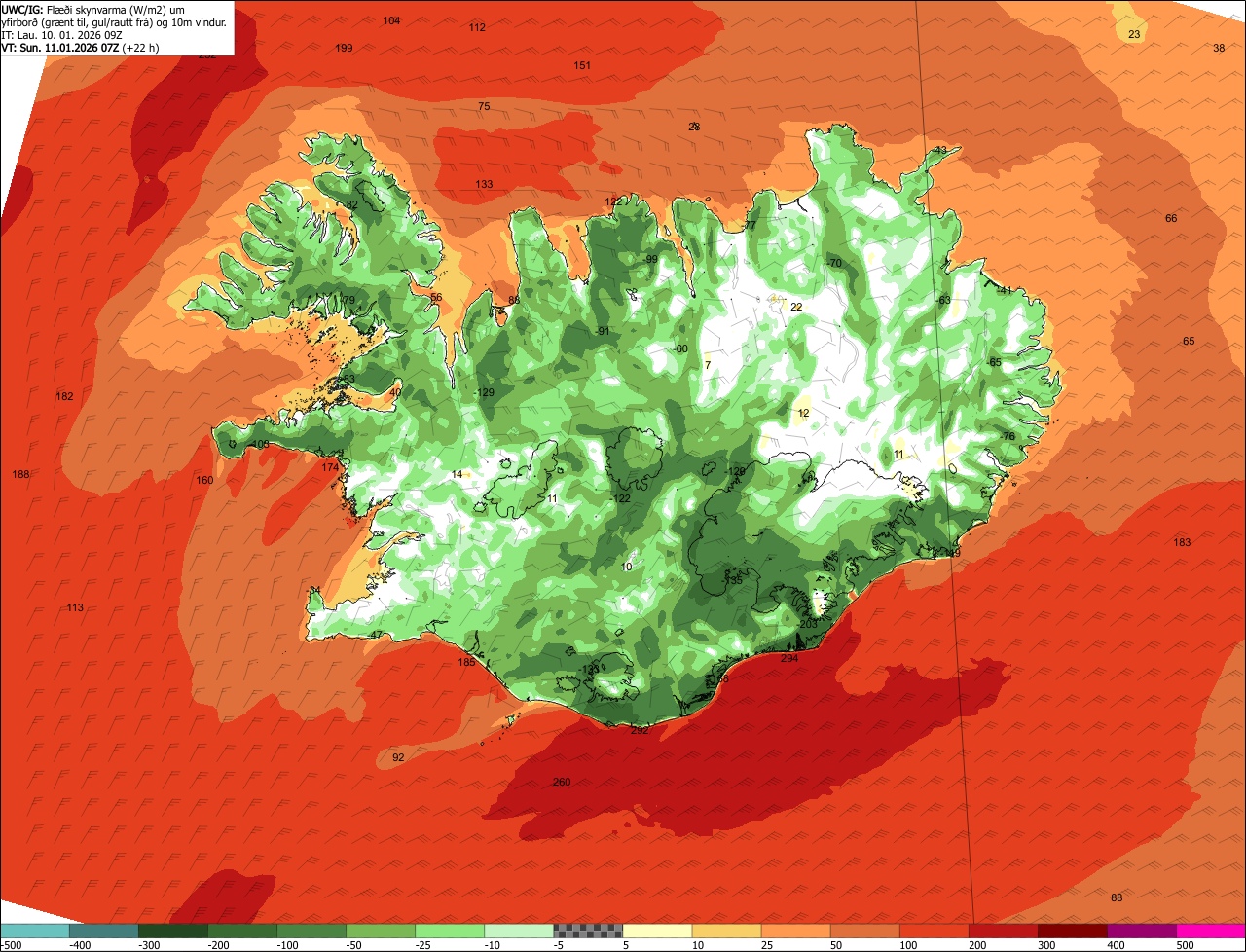
Task: Click the title line 'UWC/IG: Flæði skynvarma (W/m2) um'
Action: pos(94,9)
